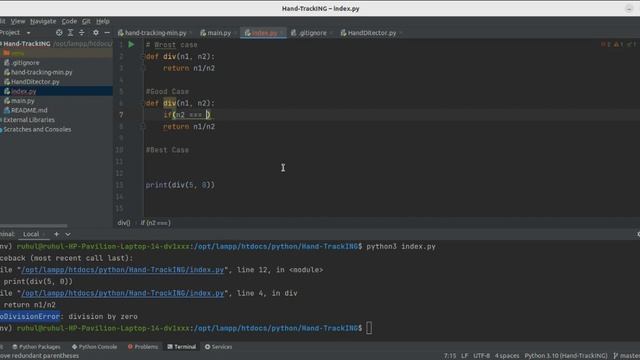Expand External Libraries node
This screenshot has width=640, height=360.
[29, 120]
